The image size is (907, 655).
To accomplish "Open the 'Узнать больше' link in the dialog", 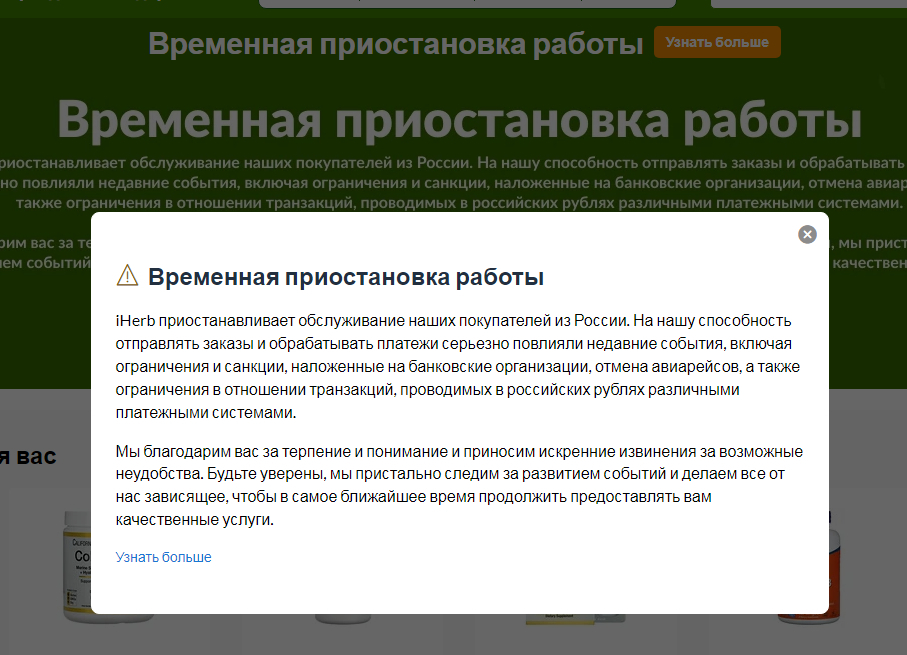I will [x=163, y=557].
